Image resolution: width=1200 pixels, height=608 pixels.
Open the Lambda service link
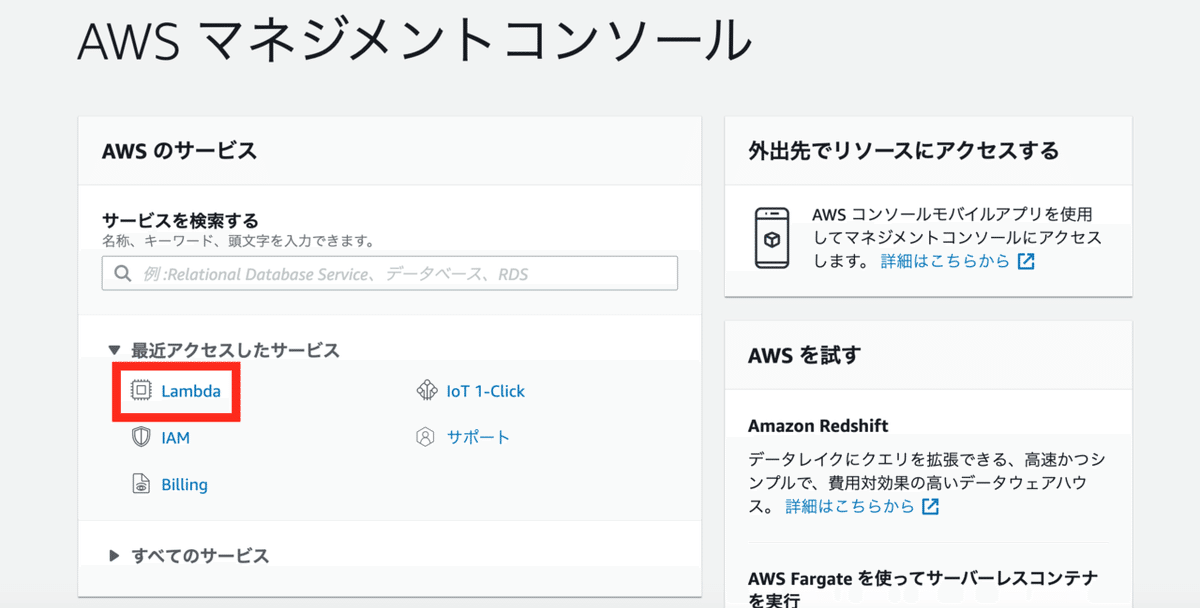[191, 390]
